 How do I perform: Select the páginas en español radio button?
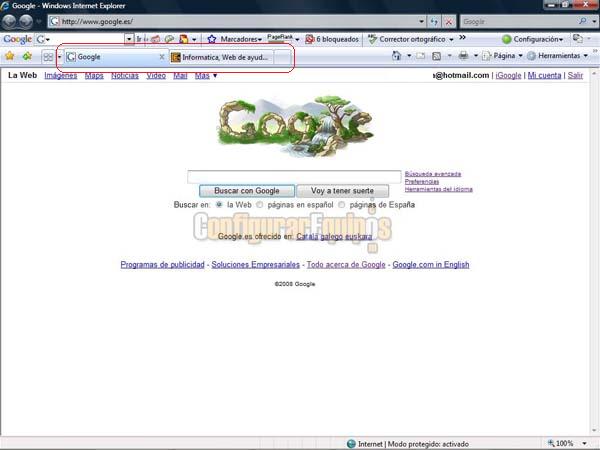click(259, 204)
